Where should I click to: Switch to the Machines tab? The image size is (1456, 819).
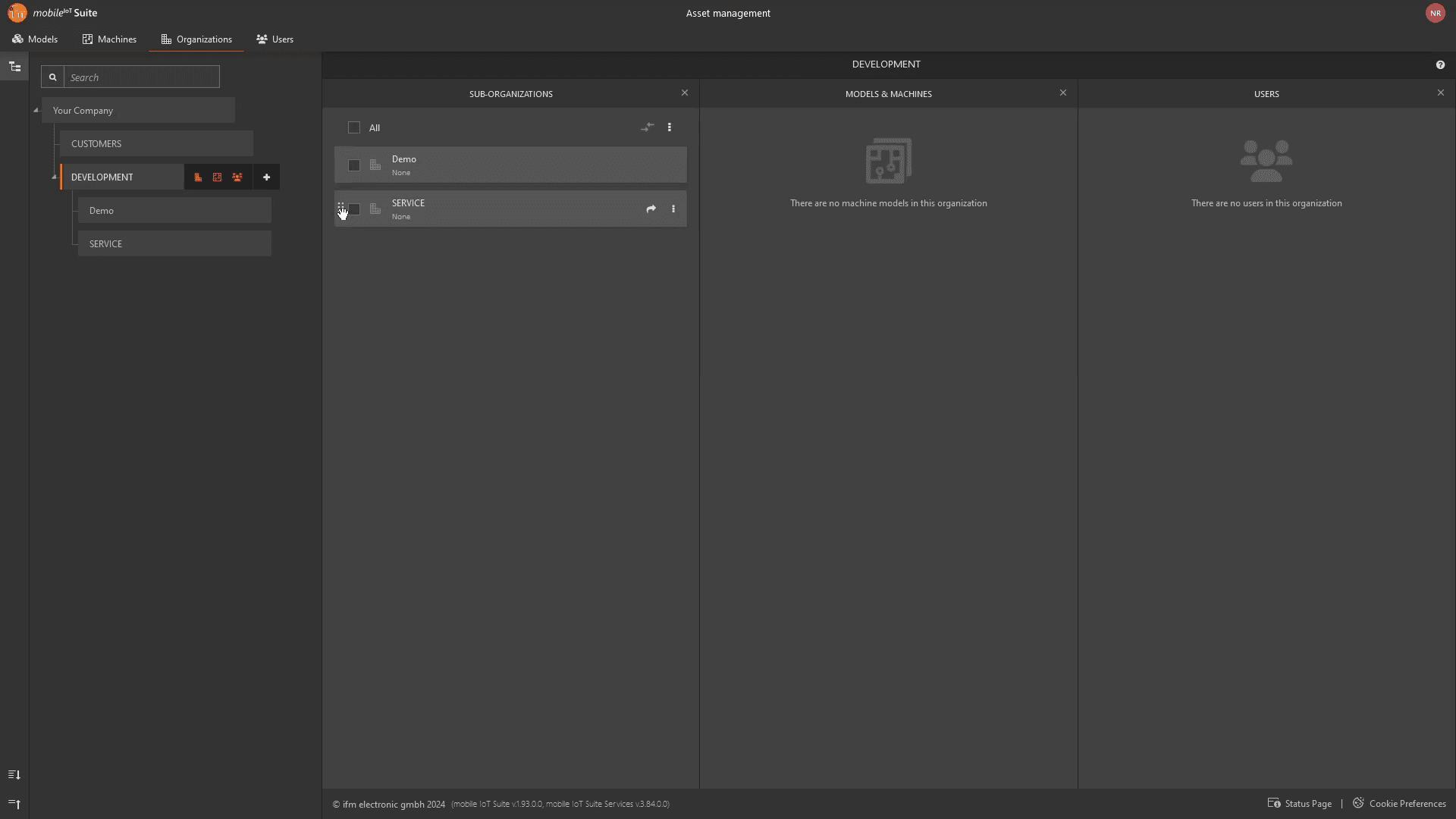pos(110,39)
